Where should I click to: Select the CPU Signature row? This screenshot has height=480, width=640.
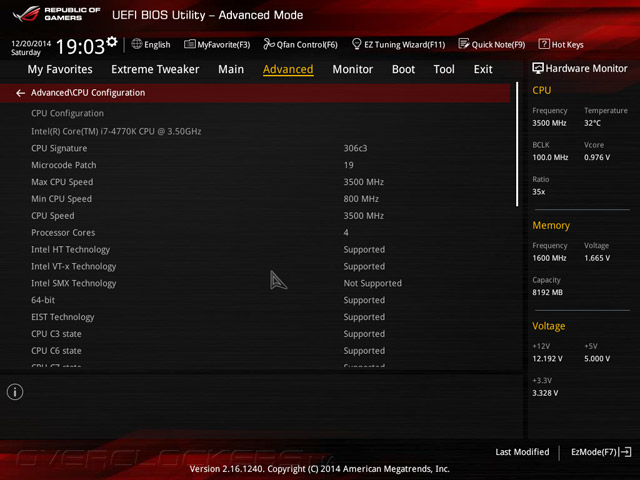point(255,148)
